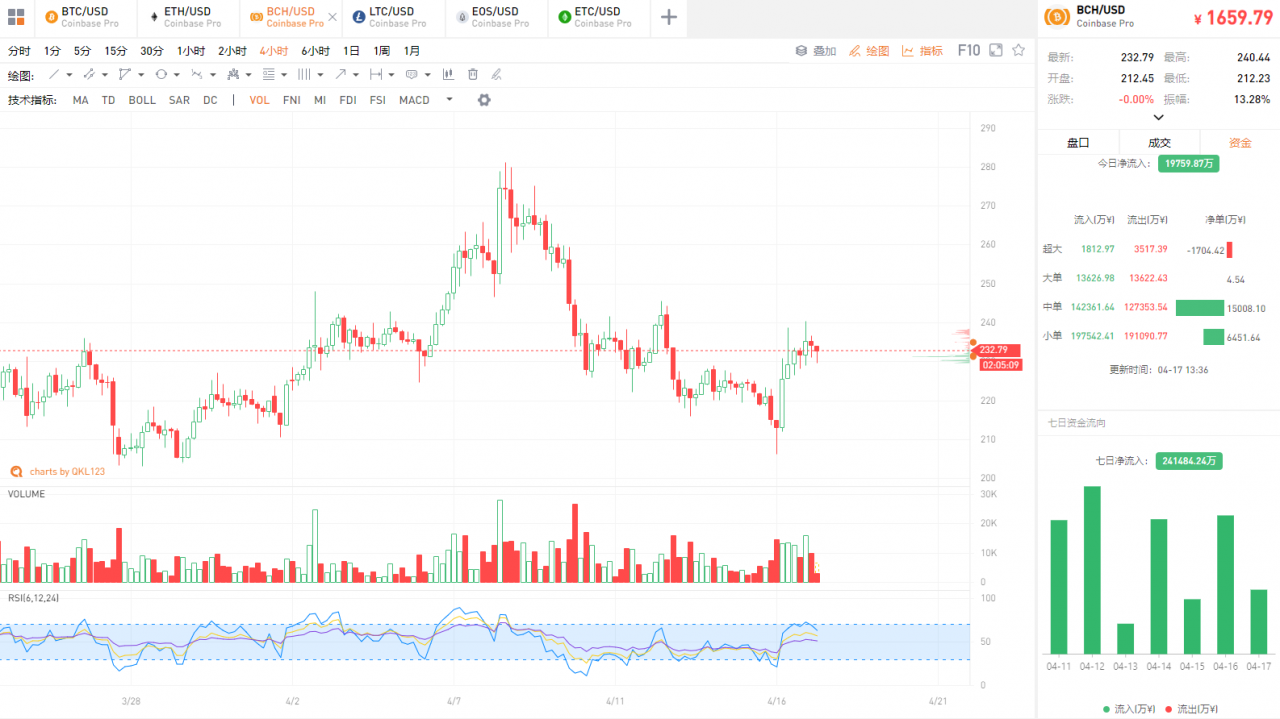Switch to the ETH/USD tab
Viewport: 1280px width, 719px height.
(186, 17)
